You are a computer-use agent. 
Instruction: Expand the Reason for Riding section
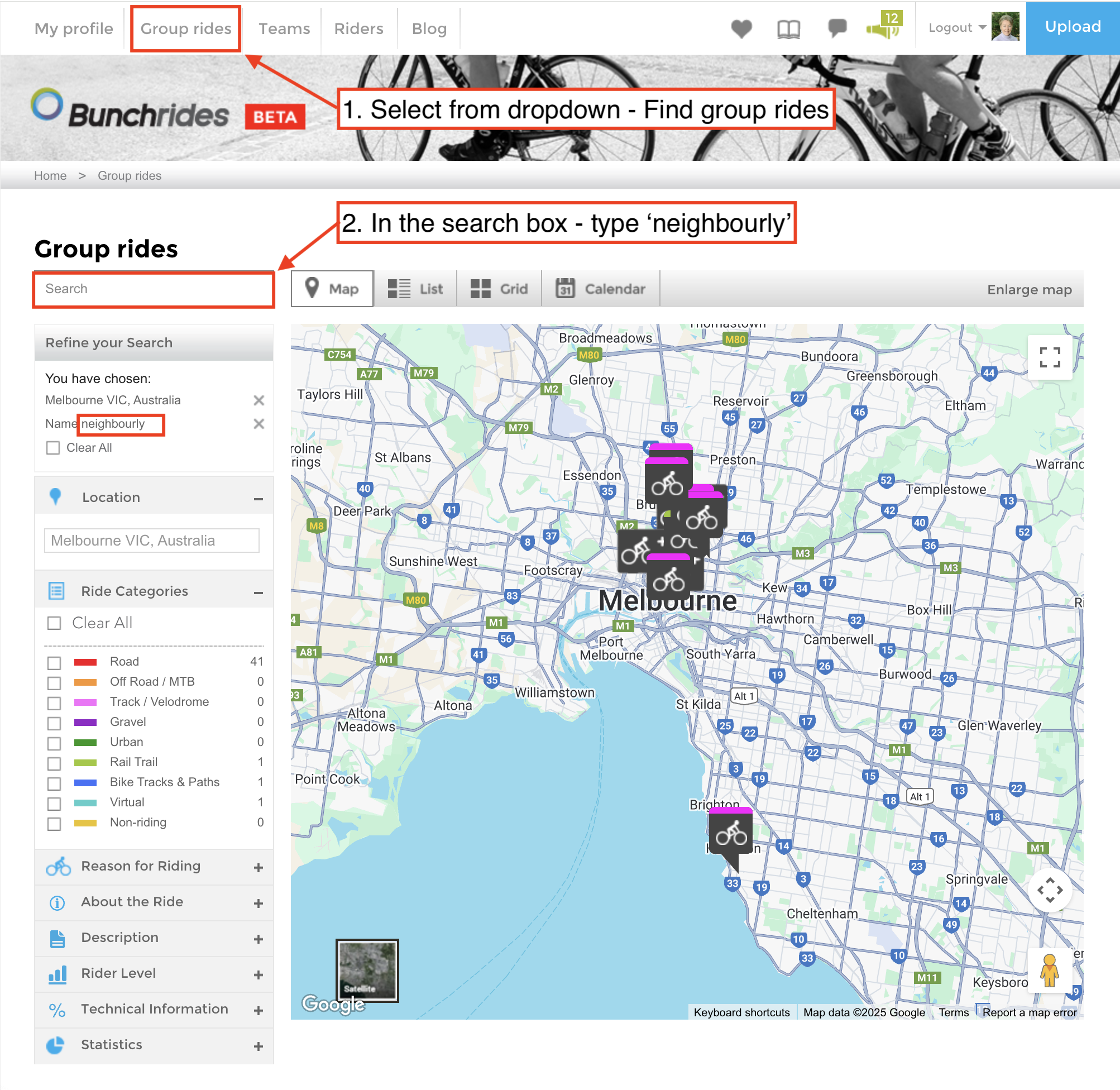259,868
